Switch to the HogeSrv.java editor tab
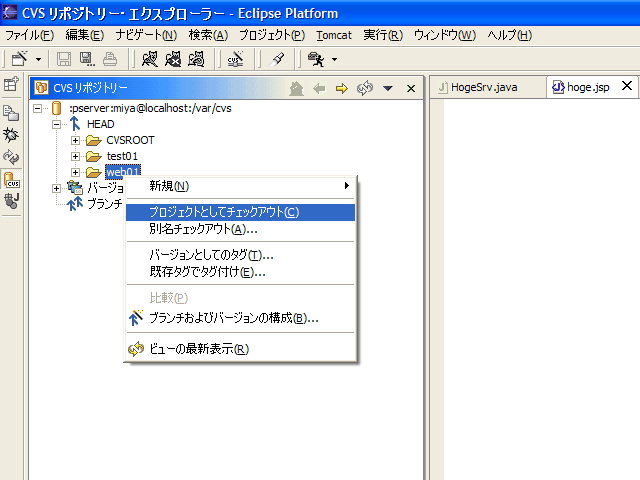 click(x=488, y=87)
